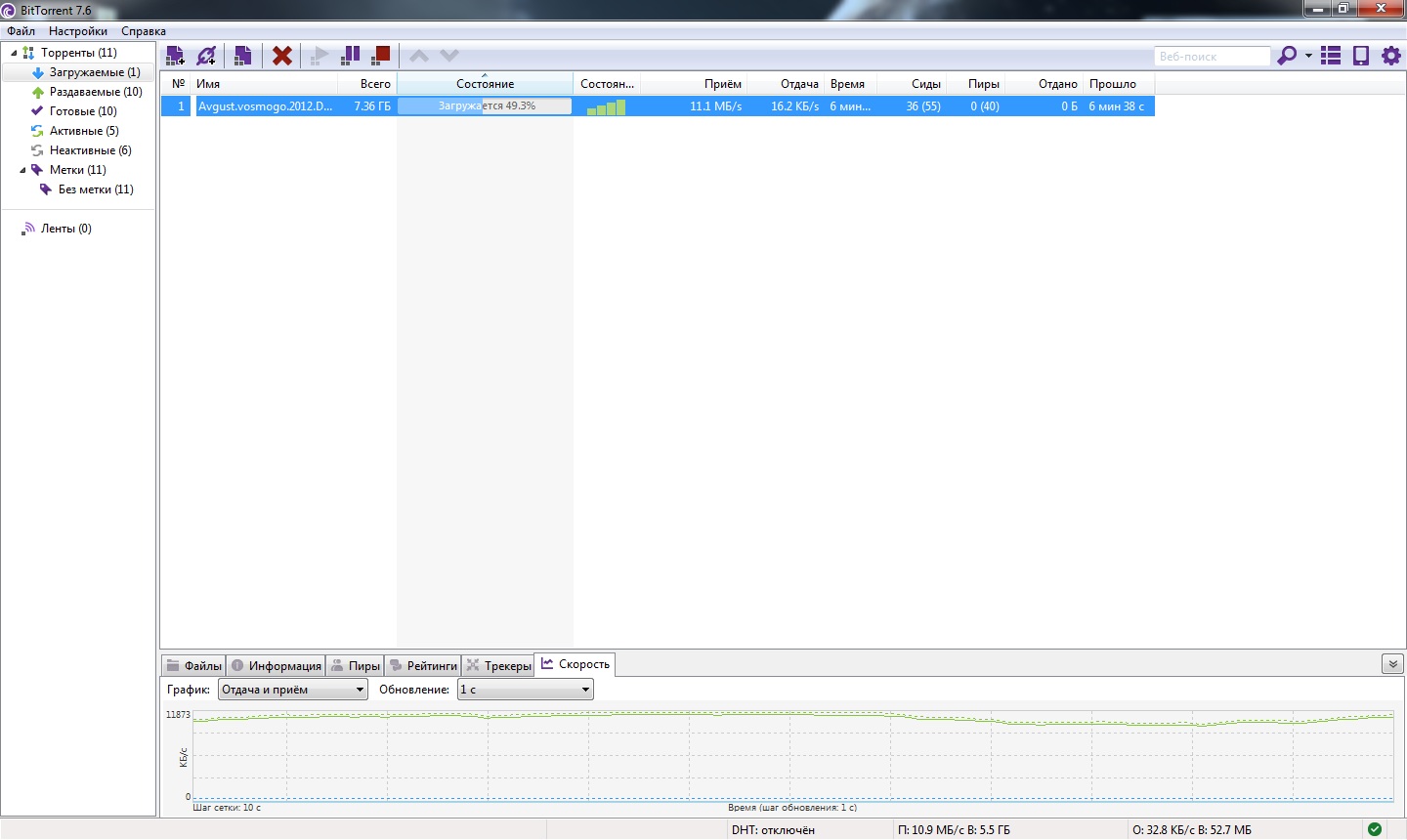This screenshot has width=1407, height=840.
Task: Collapse the Торренты tree node
Action: [14, 53]
